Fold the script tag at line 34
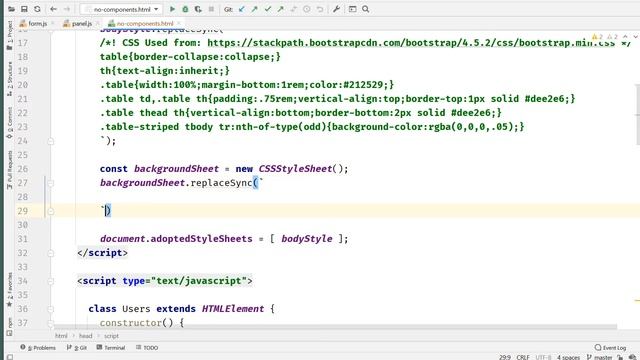 (x=51, y=281)
